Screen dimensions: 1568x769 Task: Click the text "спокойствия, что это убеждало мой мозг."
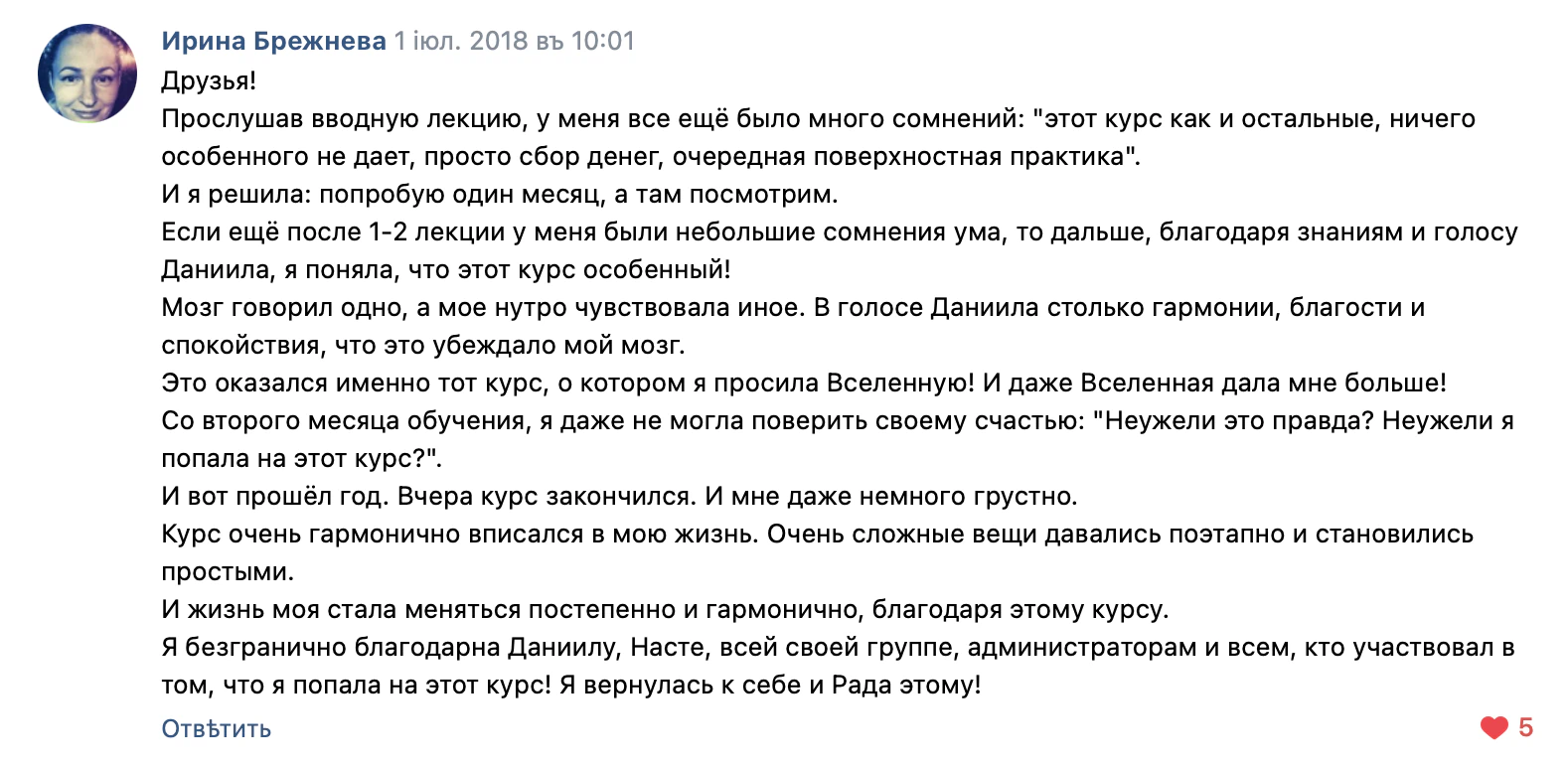pyautogui.click(x=423, y=346)
